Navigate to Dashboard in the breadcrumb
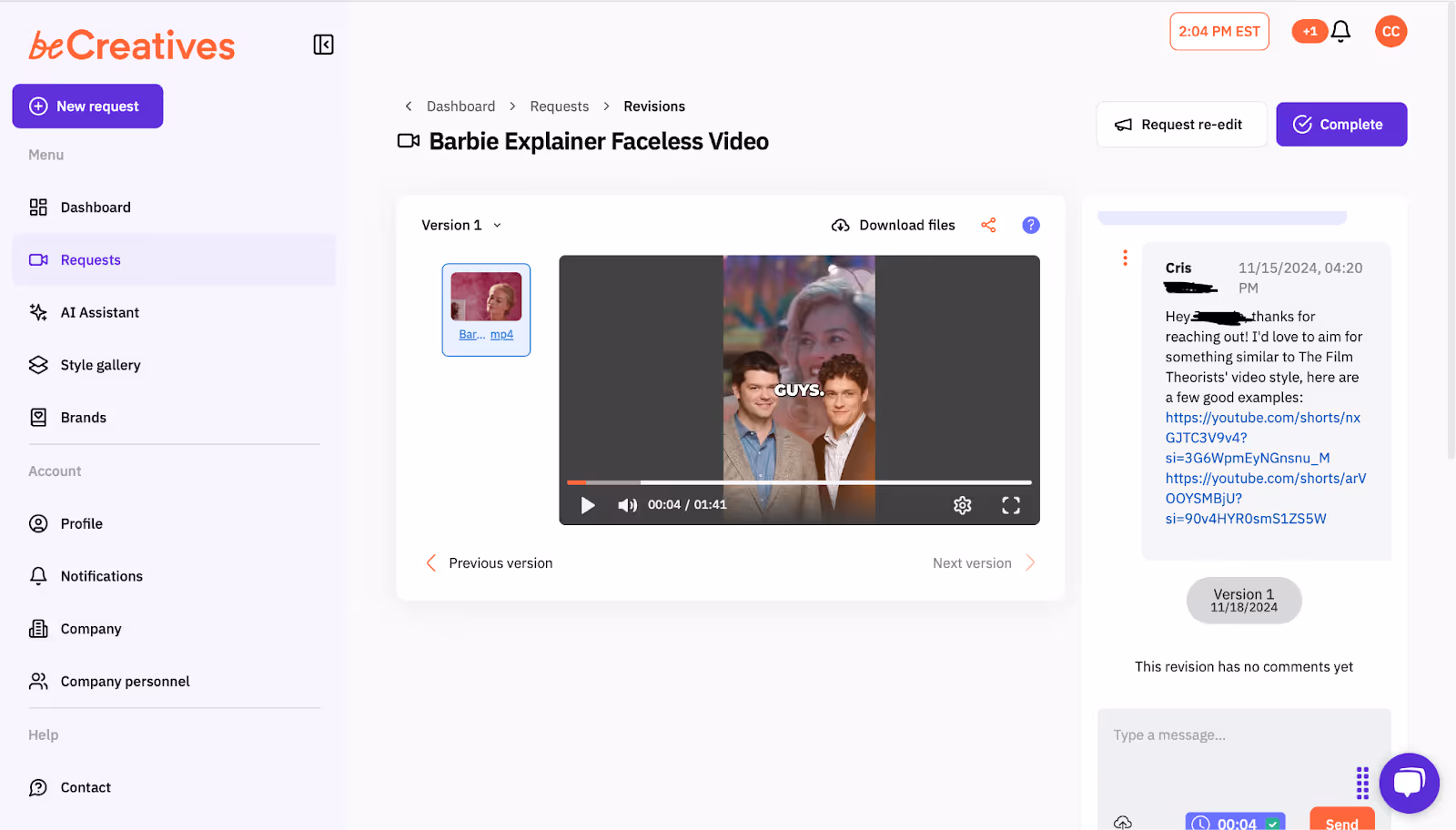The image size is (1456, 830). tap(461, 106)
